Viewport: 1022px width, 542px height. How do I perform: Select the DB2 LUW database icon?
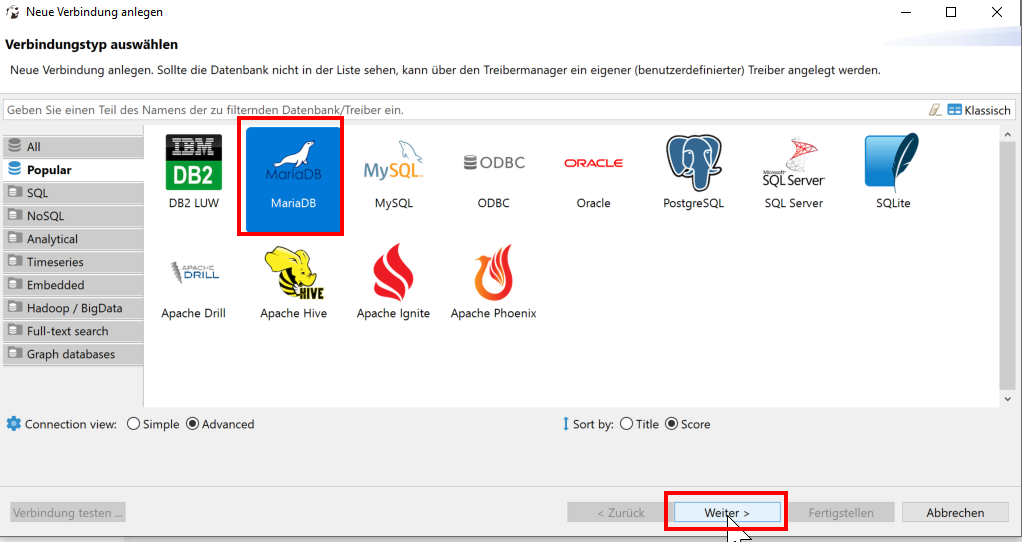pyautogui.click(x=193, y=164)
